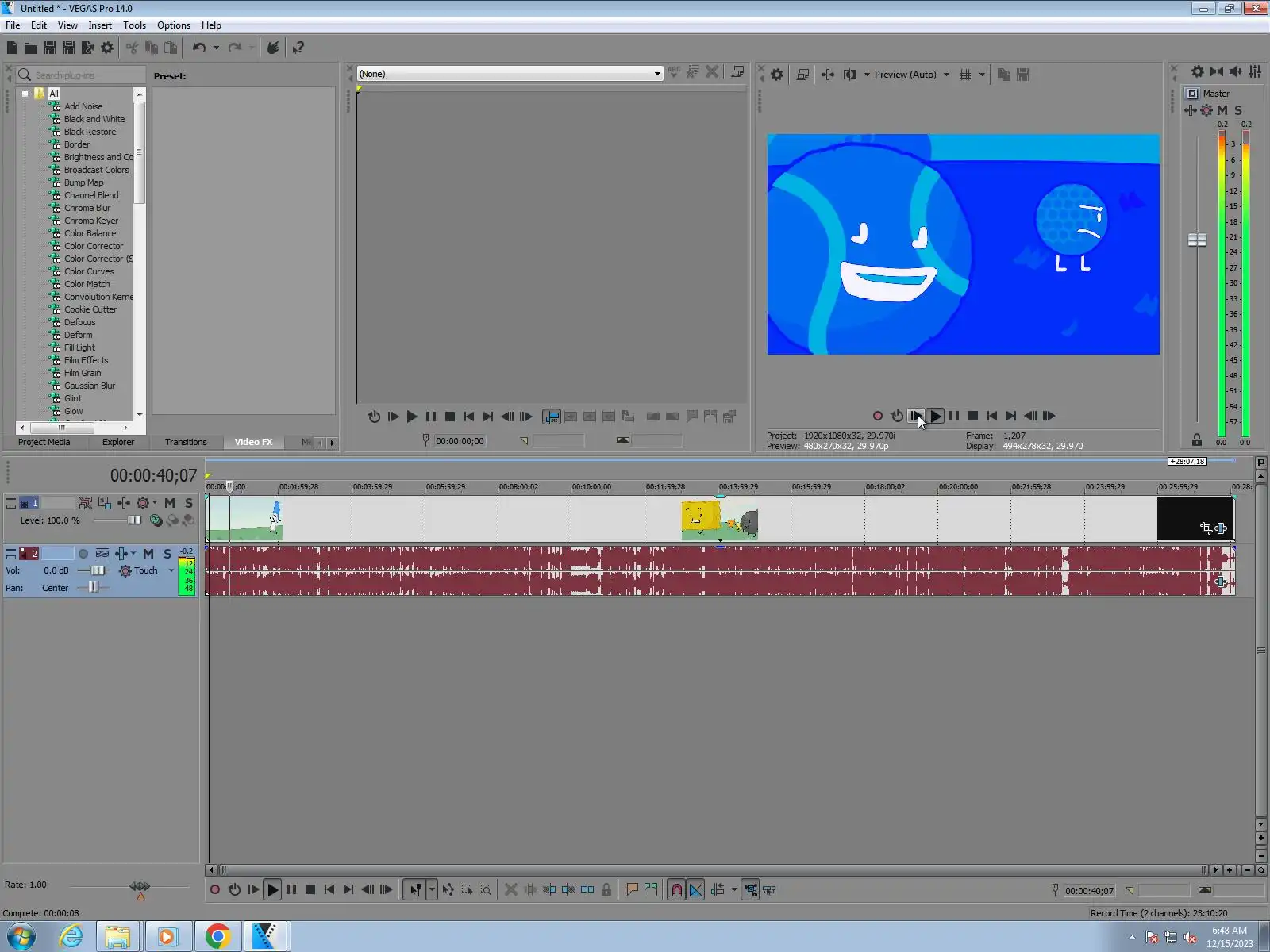This screenshot has width=1270, height=952.
Task: Click the preview overlays grid icon
Action: point(965,75)
